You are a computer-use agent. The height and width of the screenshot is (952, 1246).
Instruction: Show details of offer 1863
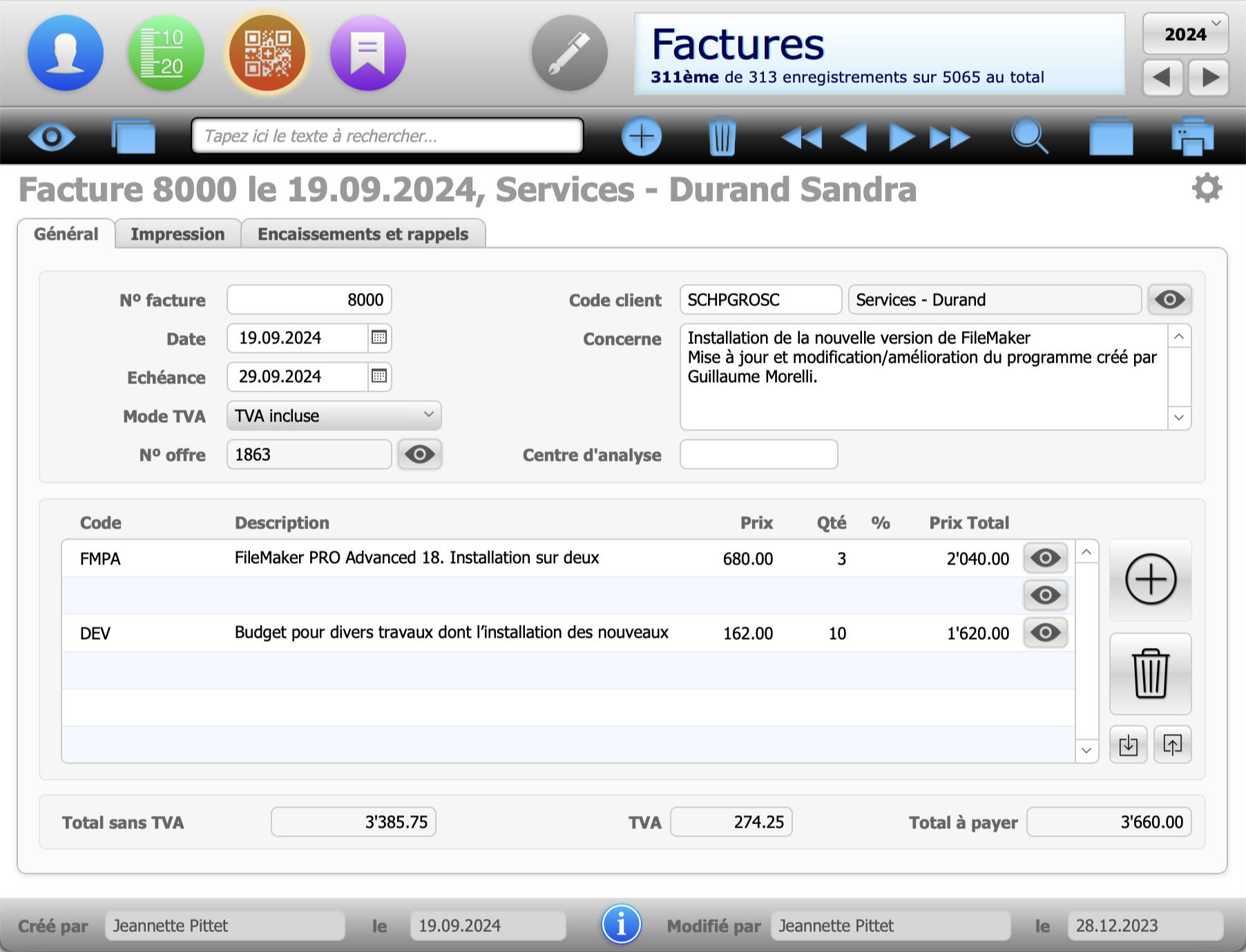coord(420,454)
